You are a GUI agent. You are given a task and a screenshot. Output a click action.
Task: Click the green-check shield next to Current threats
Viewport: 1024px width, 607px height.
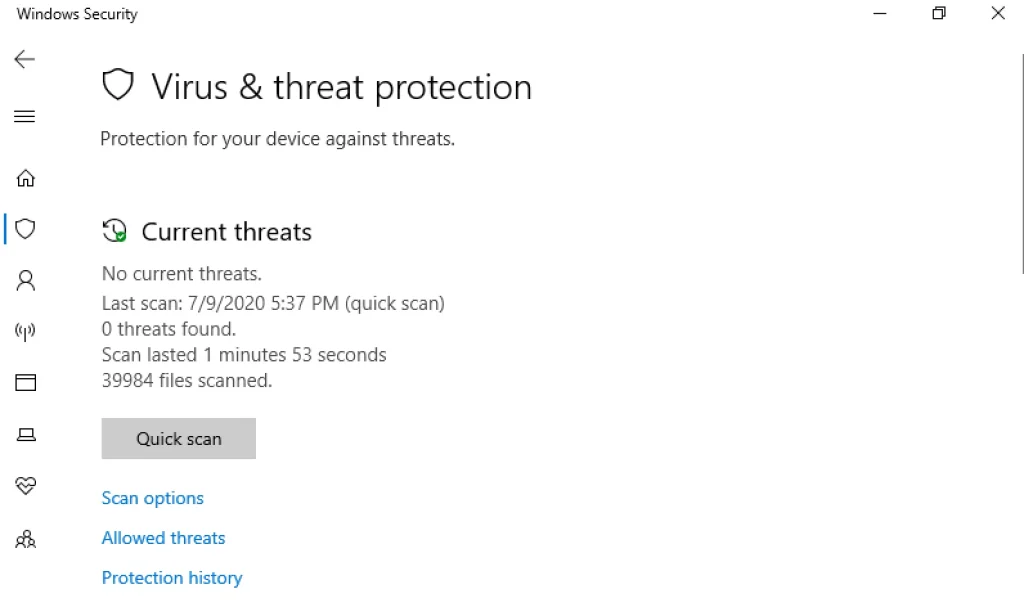115,230
